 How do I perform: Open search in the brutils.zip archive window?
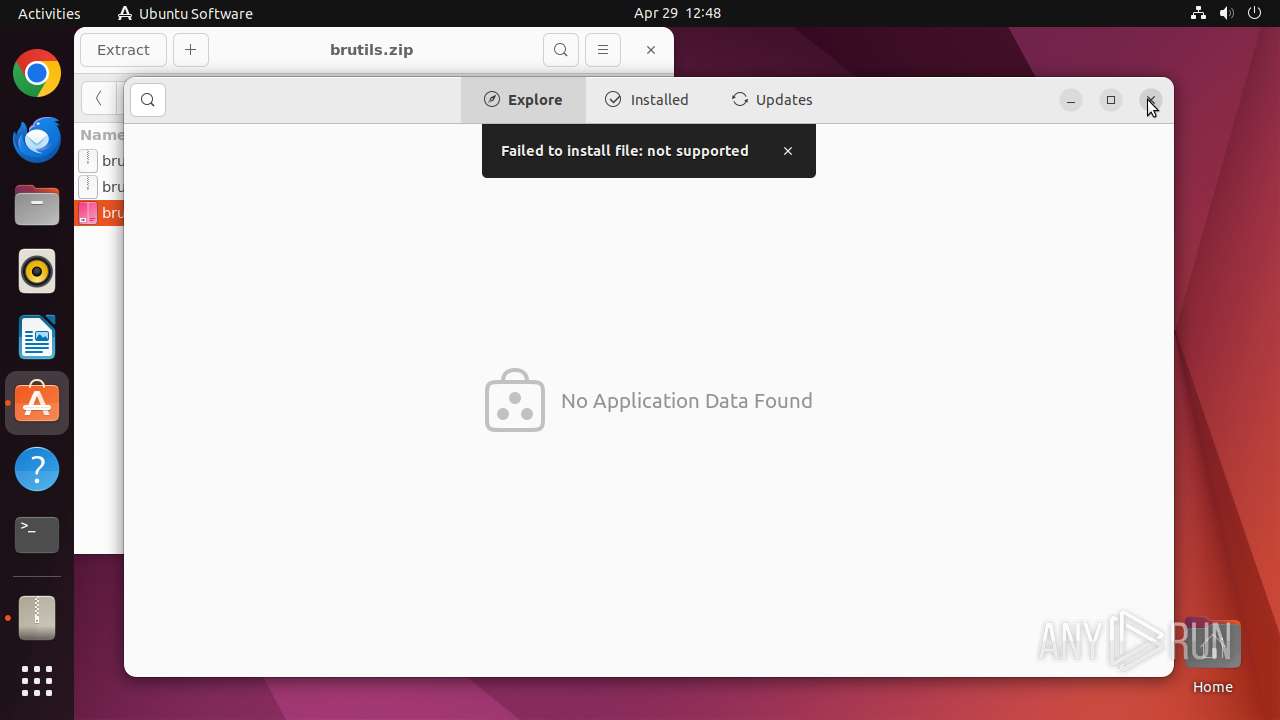click(561, 50)
